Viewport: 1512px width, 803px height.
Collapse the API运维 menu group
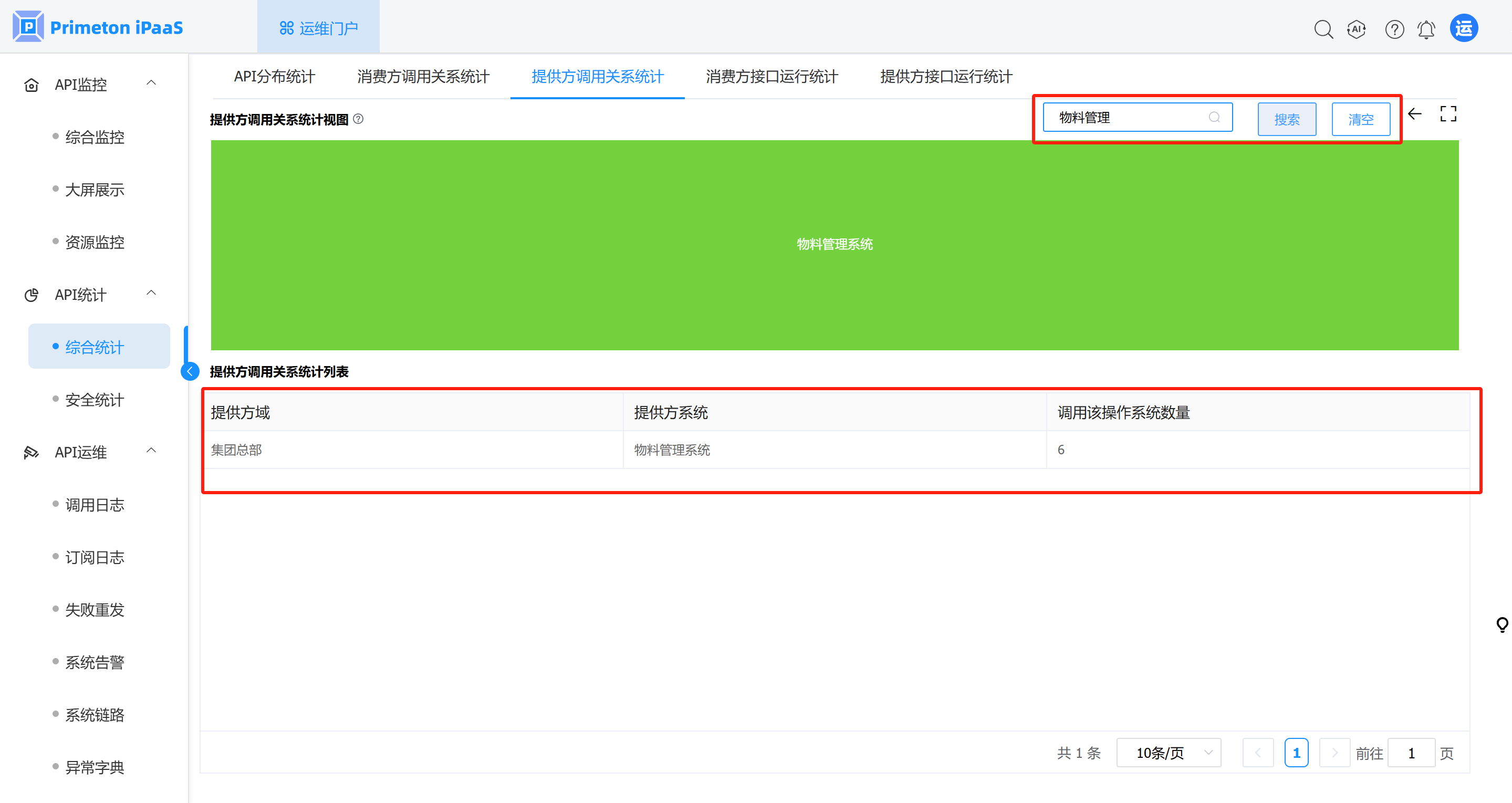click(151, 451)
